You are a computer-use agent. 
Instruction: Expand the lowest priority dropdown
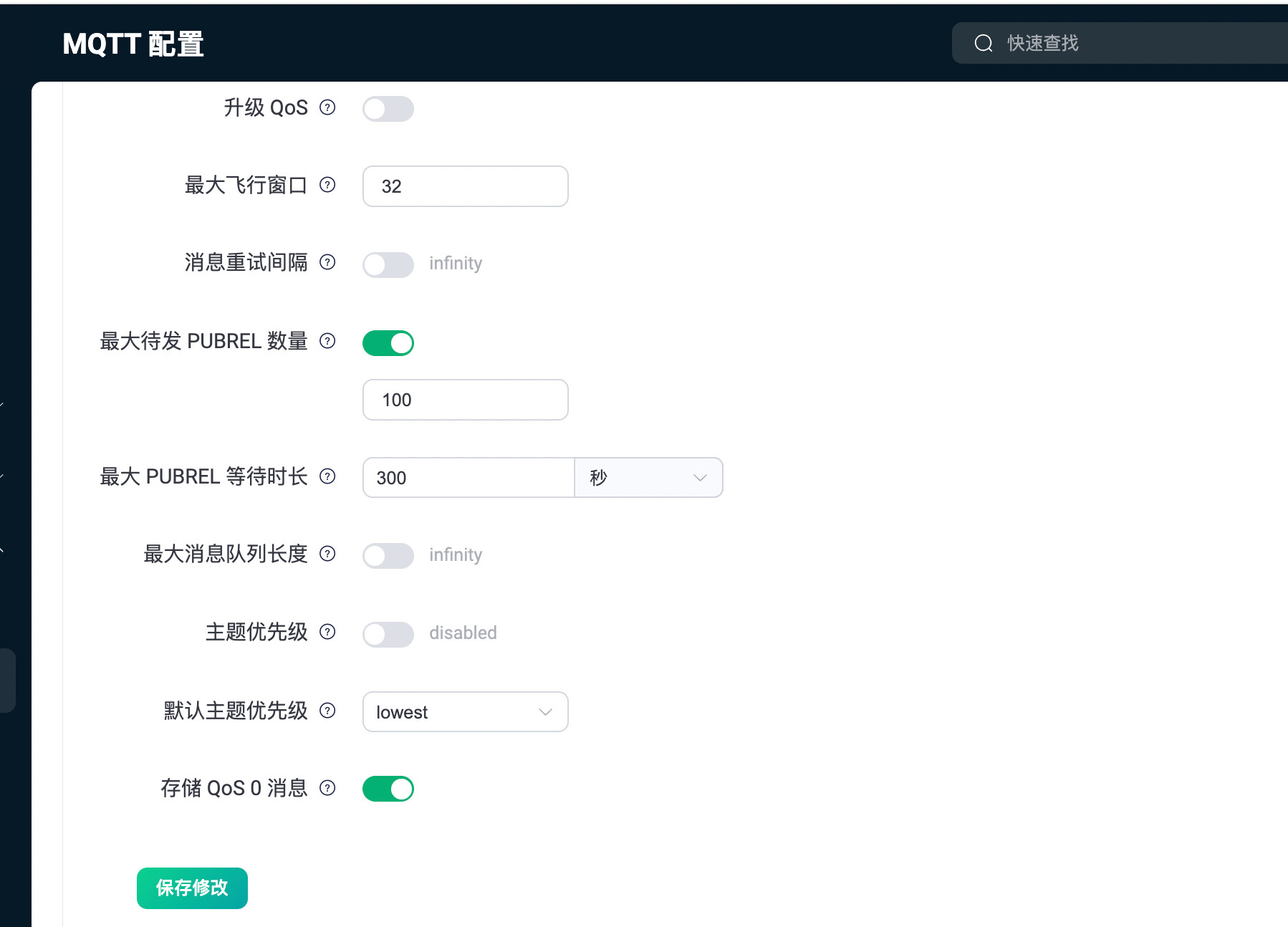[x=465, y=712]
